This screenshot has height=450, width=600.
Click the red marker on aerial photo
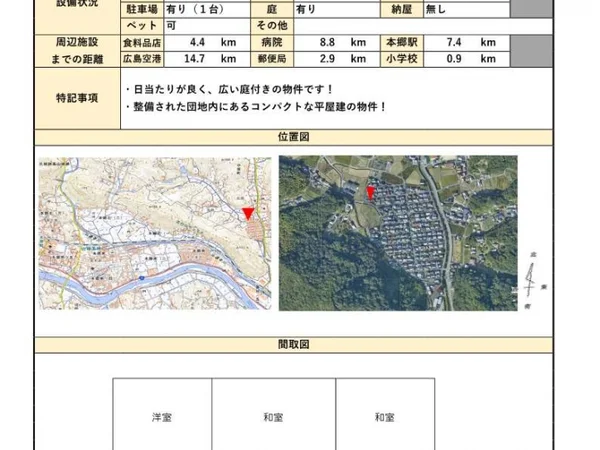(370, 193)
